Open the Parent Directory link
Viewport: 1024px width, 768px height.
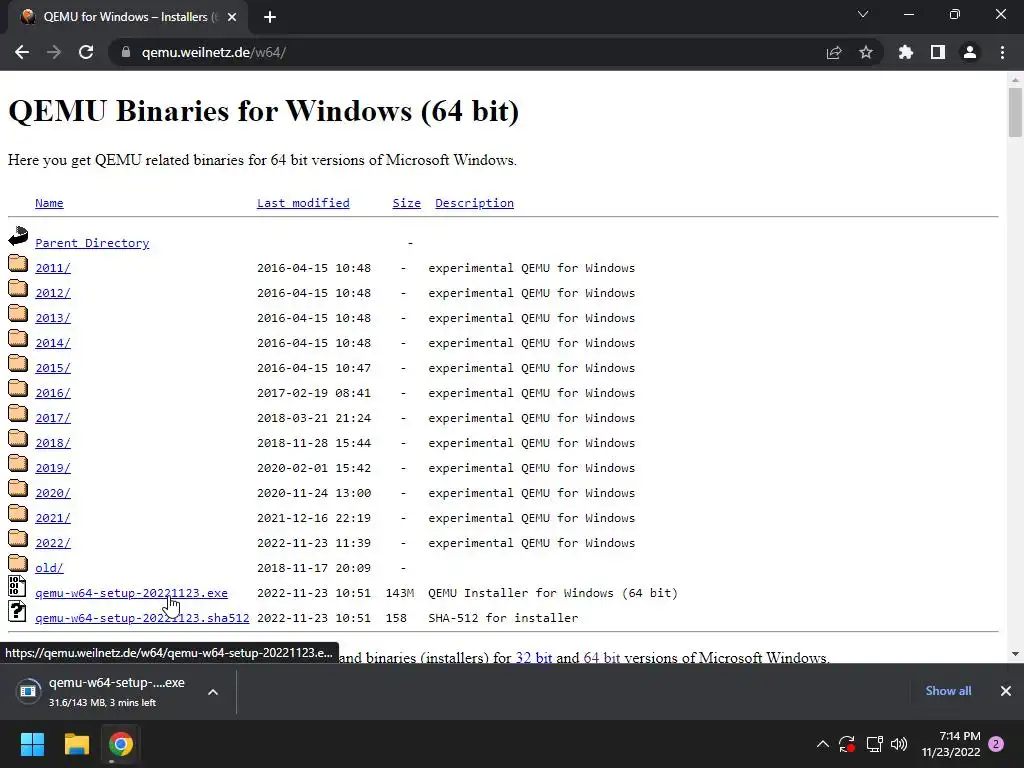click(x=92, y=243)
